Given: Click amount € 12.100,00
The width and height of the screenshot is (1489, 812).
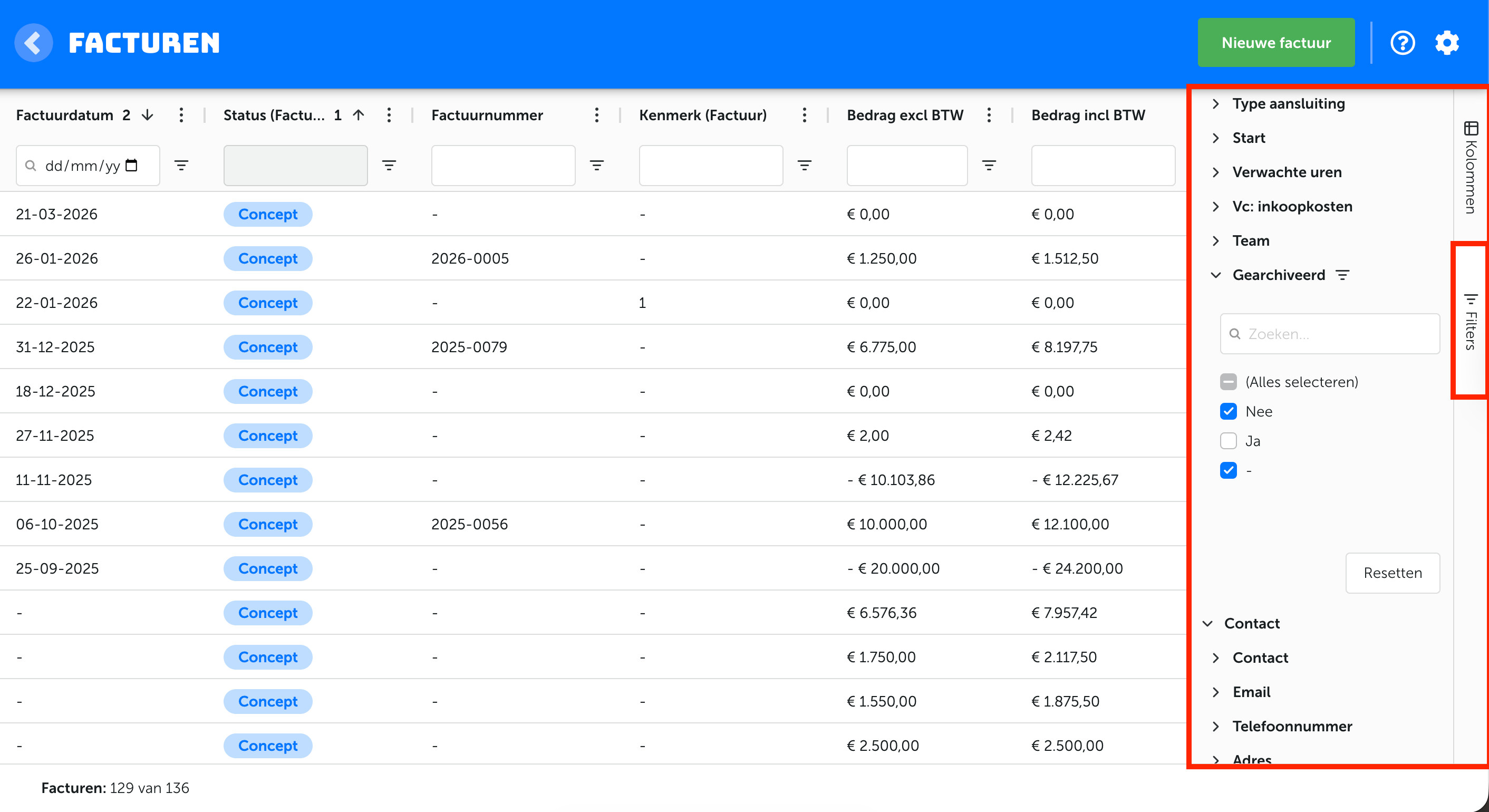Looking at the screenshot, I should click(1070, 524).
